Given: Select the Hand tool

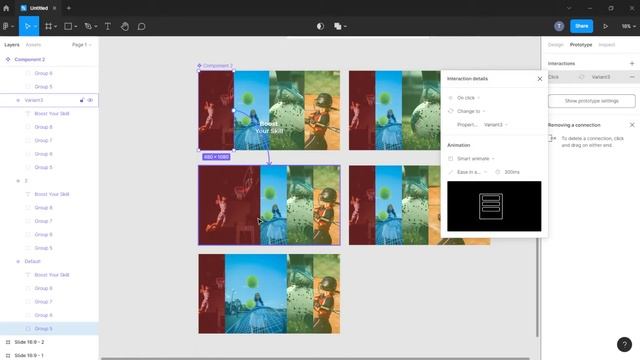Looking at the screenshot, I should tap(124, 26).
